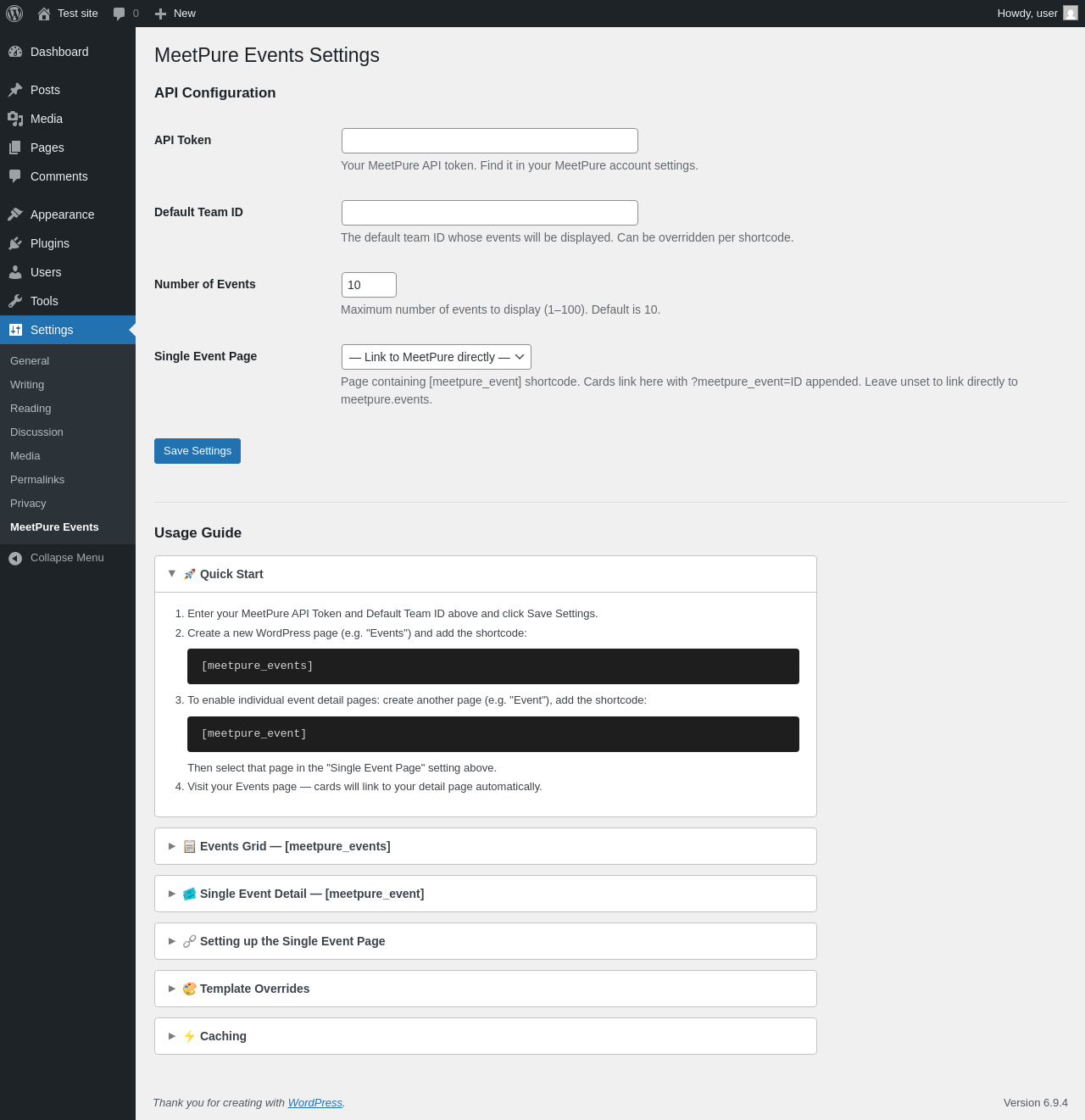
Task: Click the Appearance paintbrush icon
Action: point(15,215)
